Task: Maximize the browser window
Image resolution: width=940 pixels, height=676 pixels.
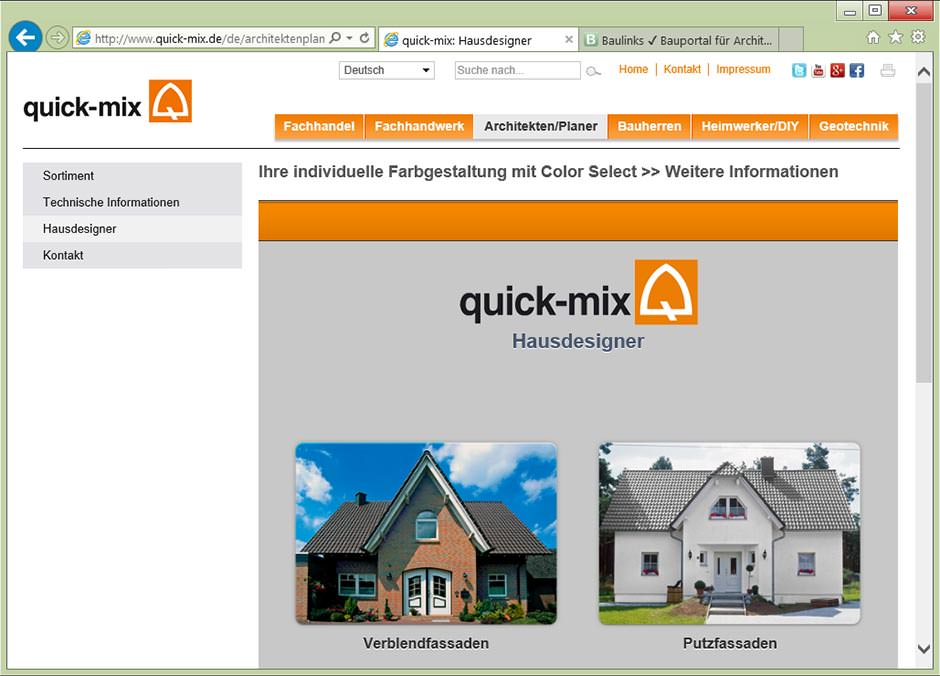Action: tap(875, 11)
